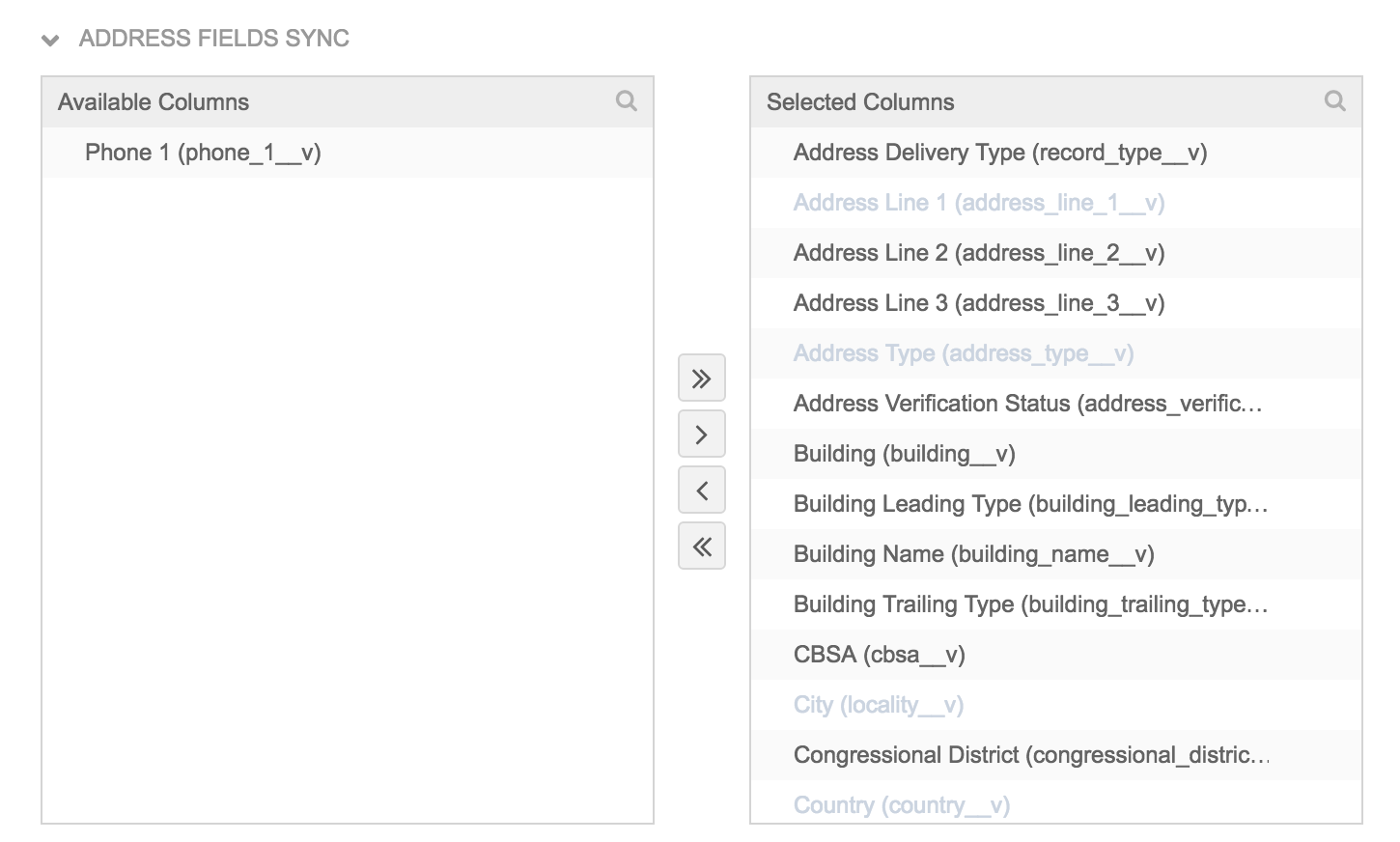Viewport: 1400px width, 842px height.
Task: Click the greyed-out City (locality__v) entry
Action: 878,705
